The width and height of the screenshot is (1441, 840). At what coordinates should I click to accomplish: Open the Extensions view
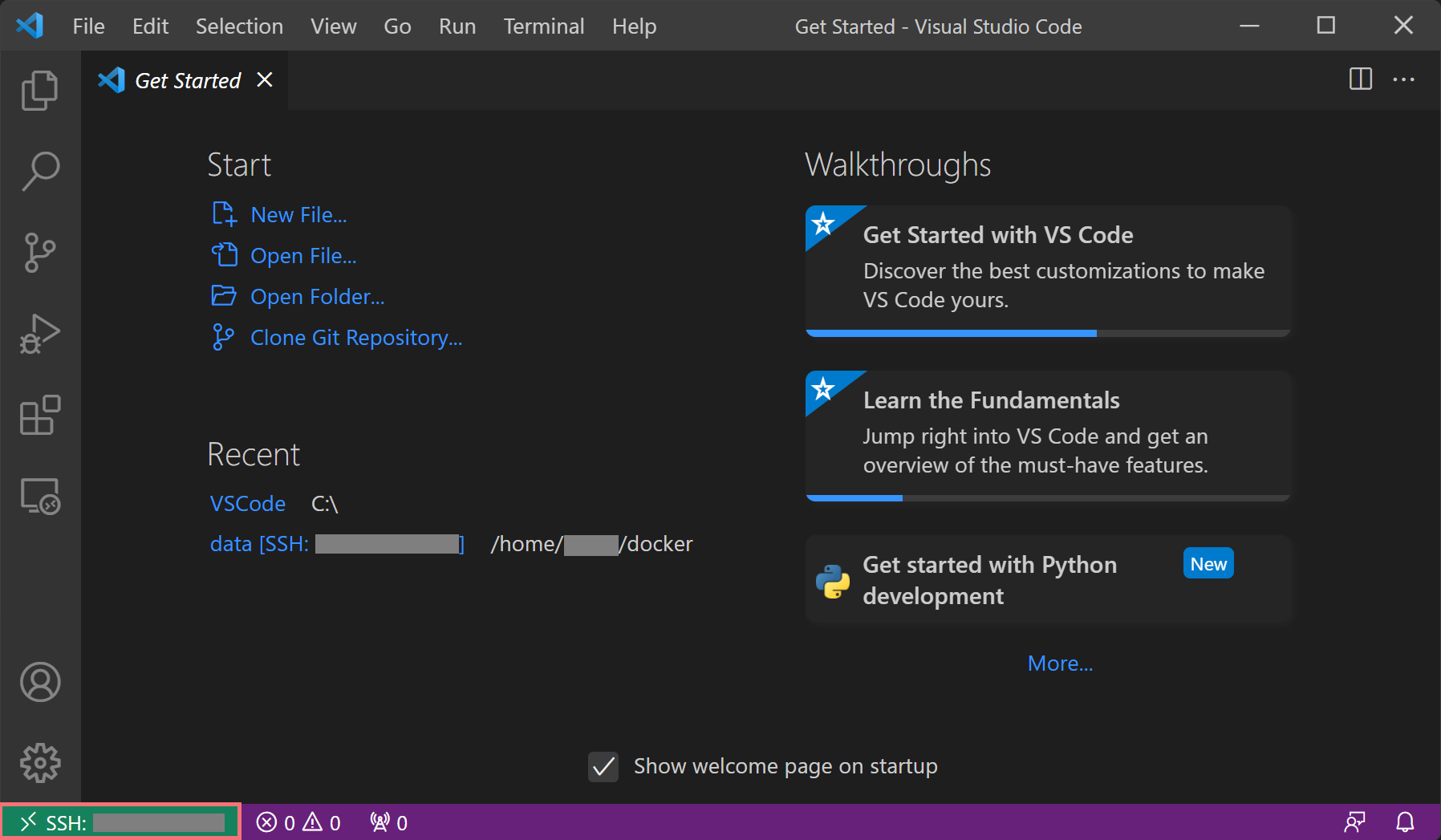point(40,415)
